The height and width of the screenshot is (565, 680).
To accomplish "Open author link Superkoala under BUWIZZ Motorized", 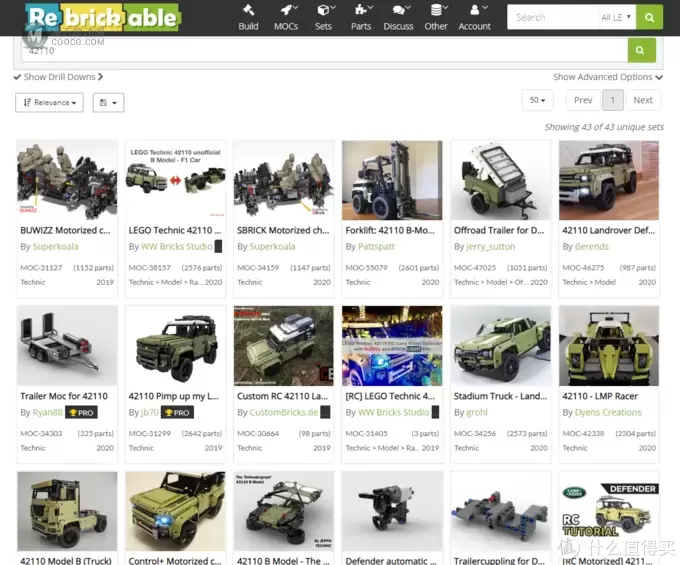I will tap(56, 246).
